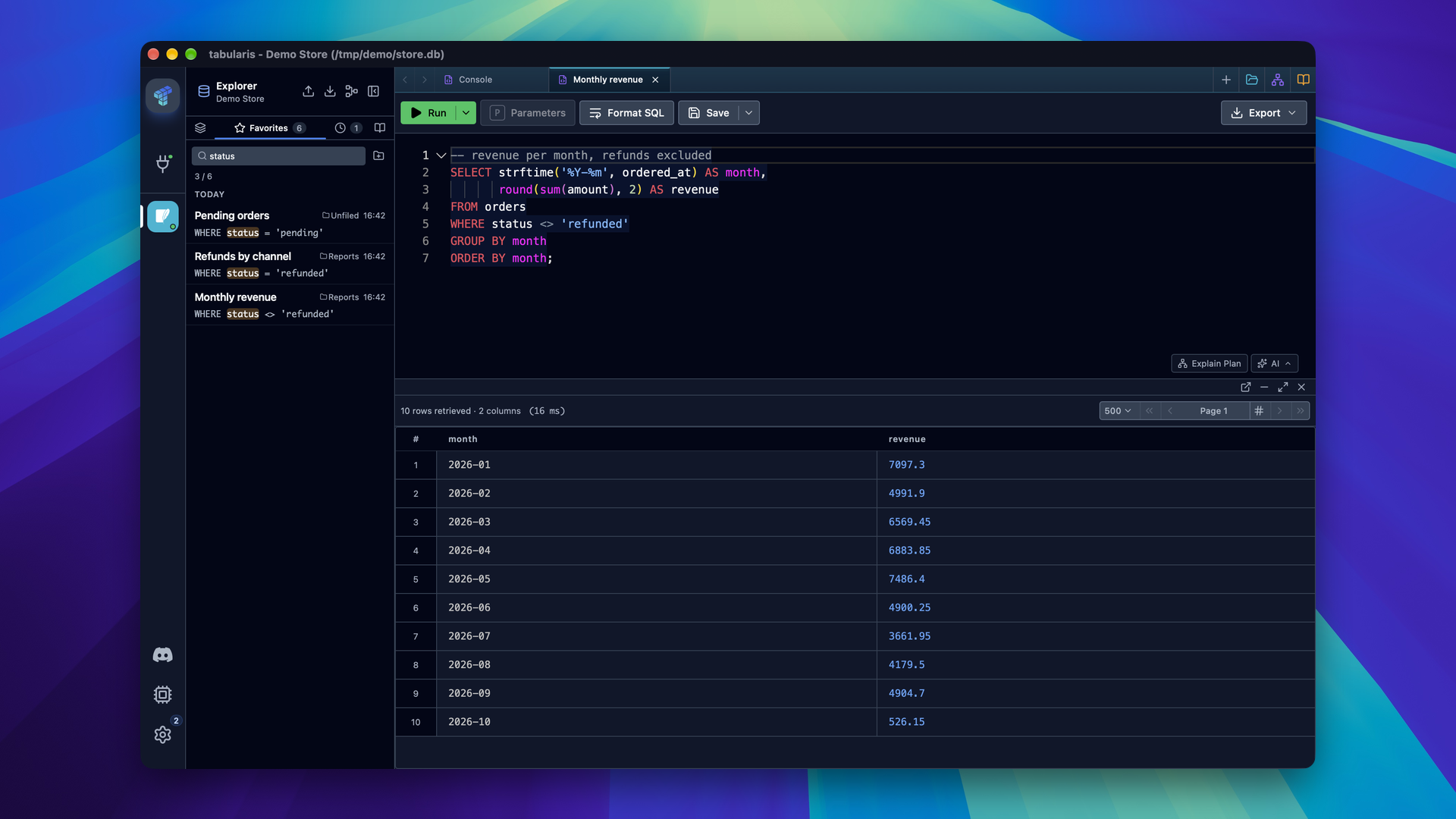Open the schema diagram icon in Explorer header
Screen dimensions: 1456x819
[351, 91]
